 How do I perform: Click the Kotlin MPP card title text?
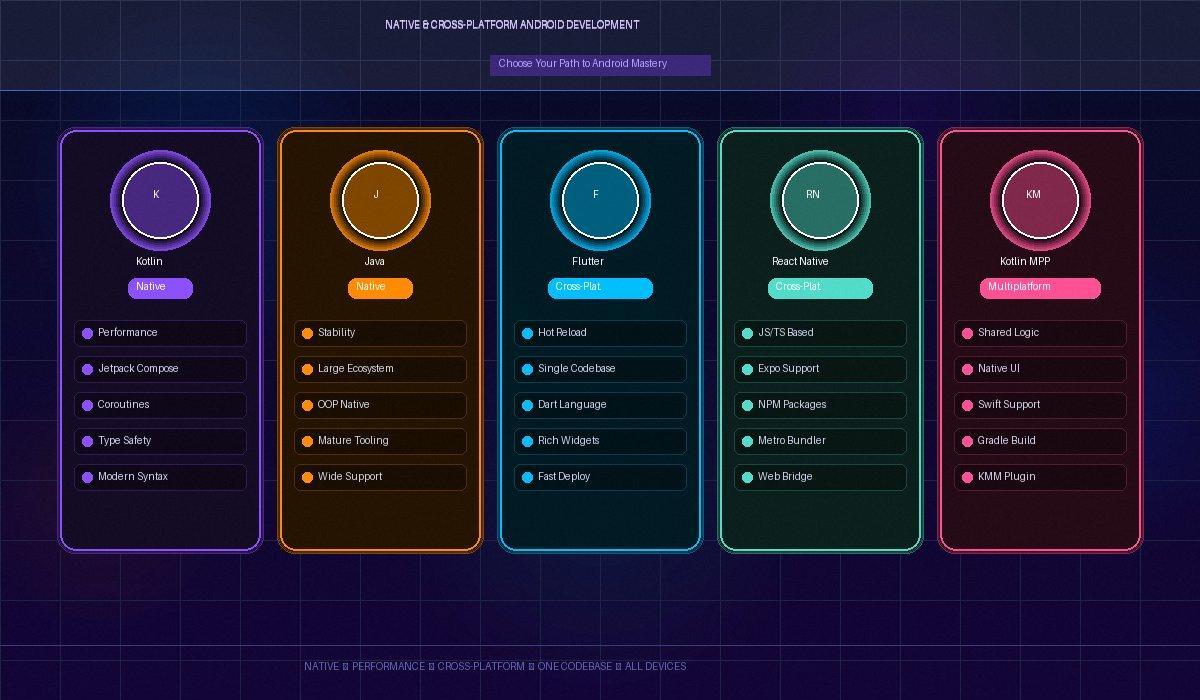click(1025, 261)
